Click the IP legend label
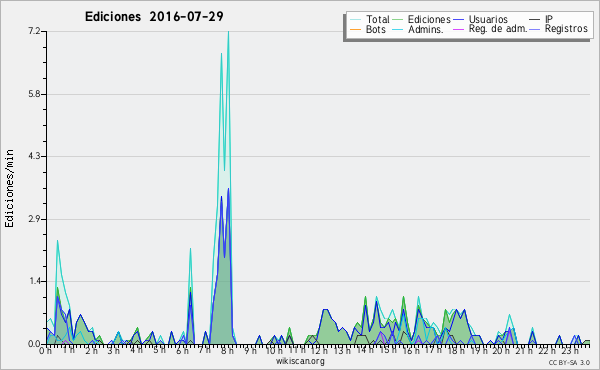This screenshot has width=600, height=370. pos(549,19)
